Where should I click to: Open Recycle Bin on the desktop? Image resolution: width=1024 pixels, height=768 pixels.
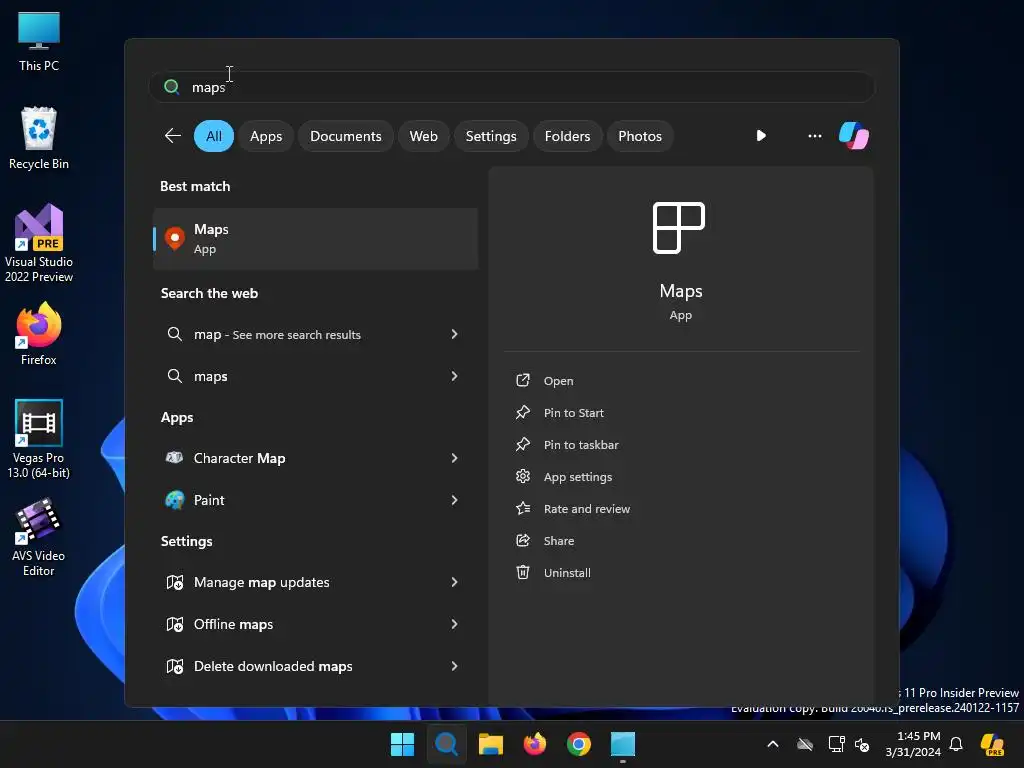(x=39, y=138)
